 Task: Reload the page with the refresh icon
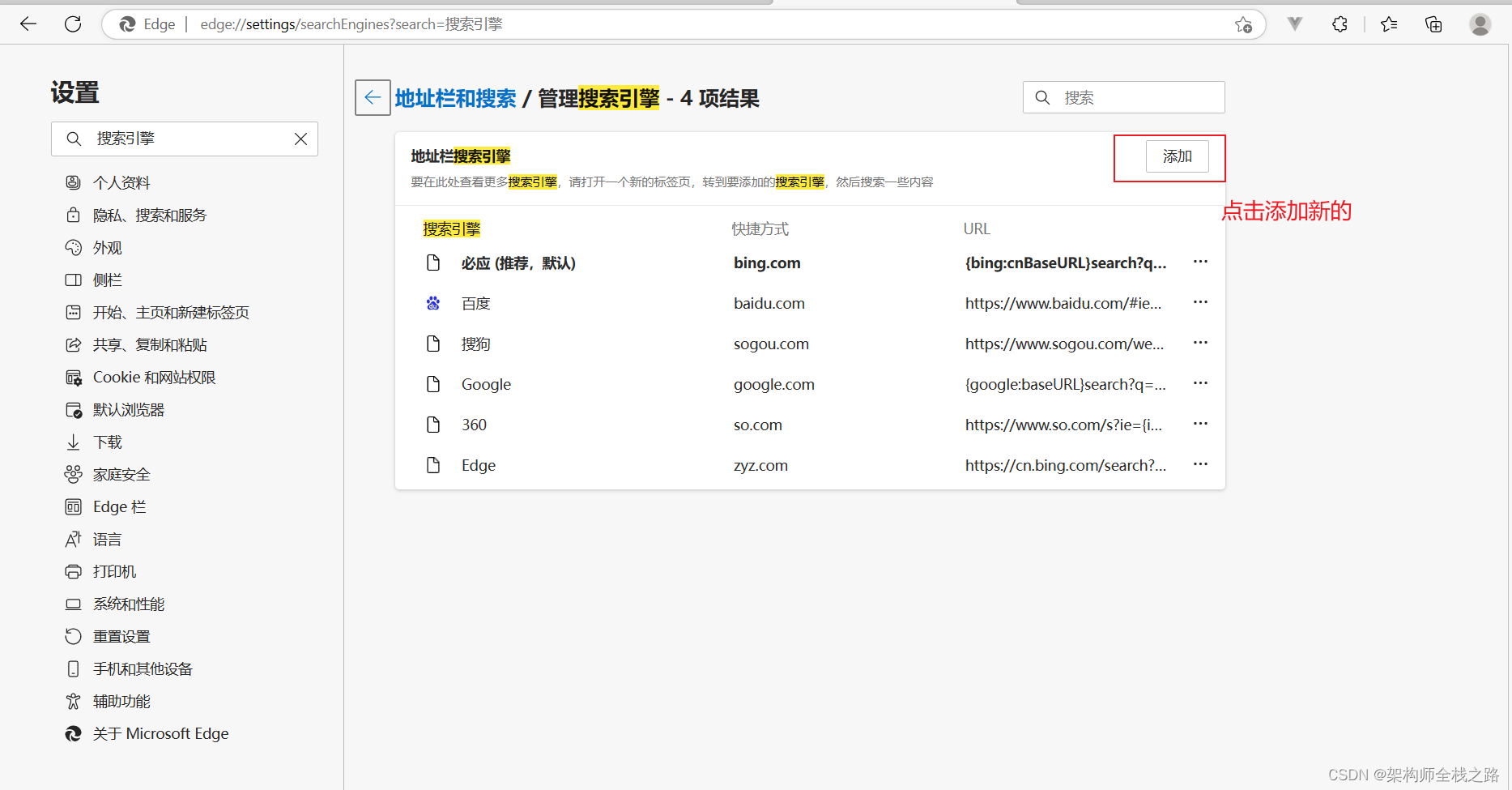pos(73,24)
